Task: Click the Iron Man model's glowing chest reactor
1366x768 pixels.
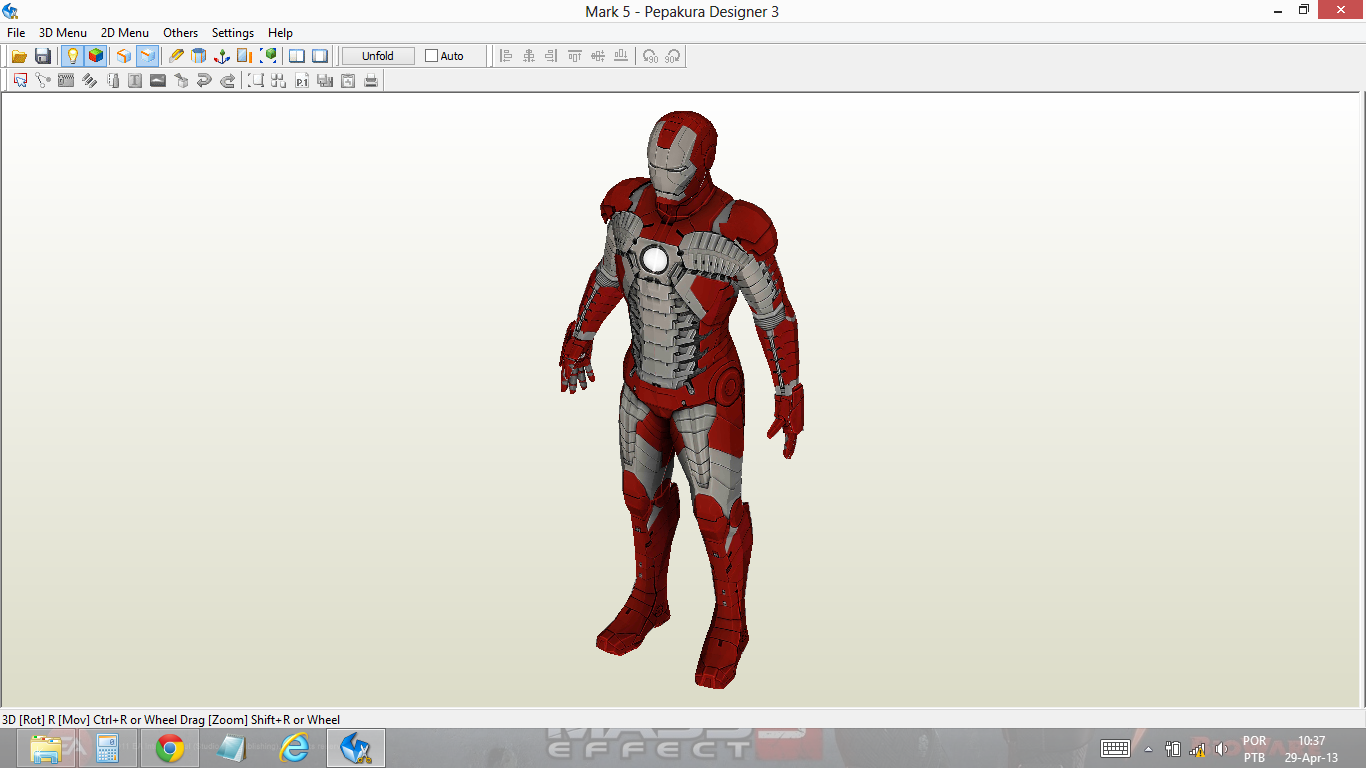Action: (656, 260)
